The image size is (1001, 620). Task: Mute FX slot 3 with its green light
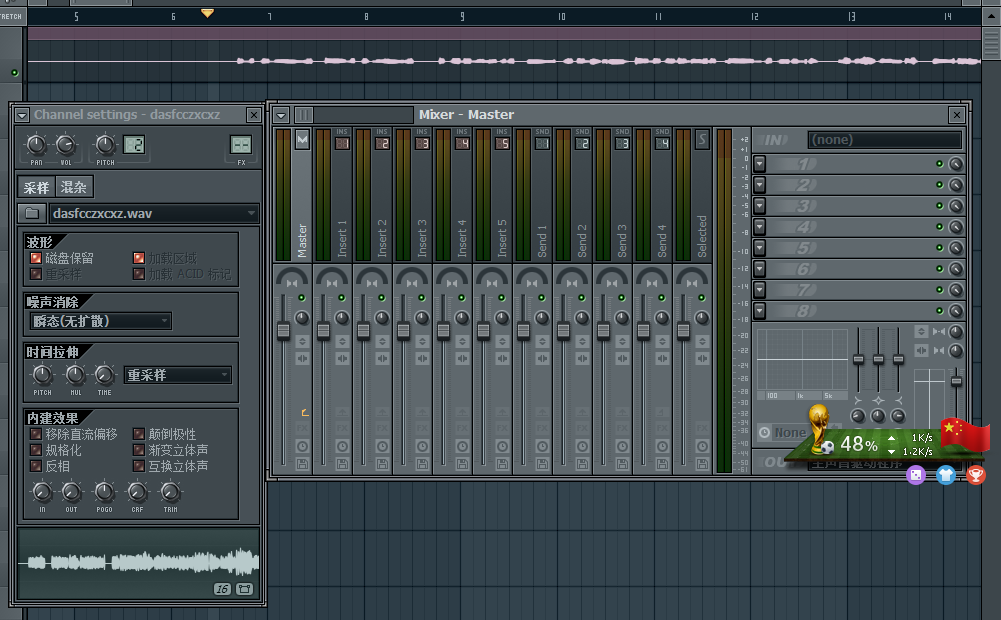pyautogui.click(x=939, y=206)
